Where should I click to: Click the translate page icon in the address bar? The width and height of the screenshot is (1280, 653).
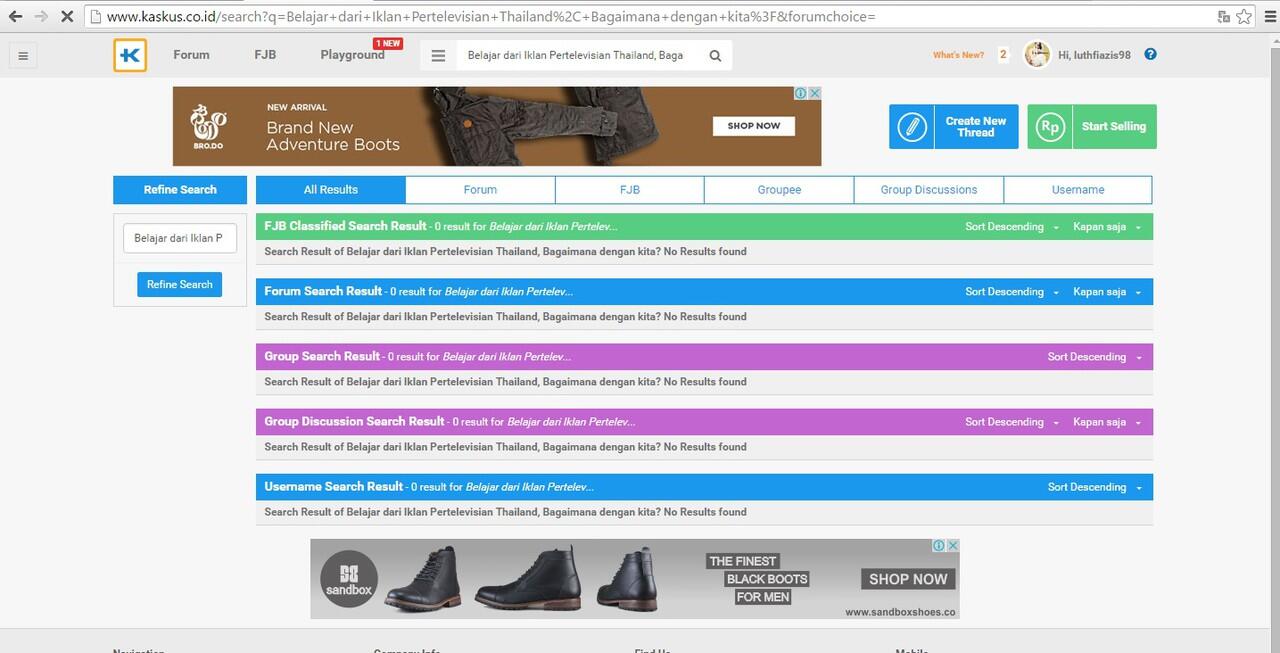[1223, 16]
